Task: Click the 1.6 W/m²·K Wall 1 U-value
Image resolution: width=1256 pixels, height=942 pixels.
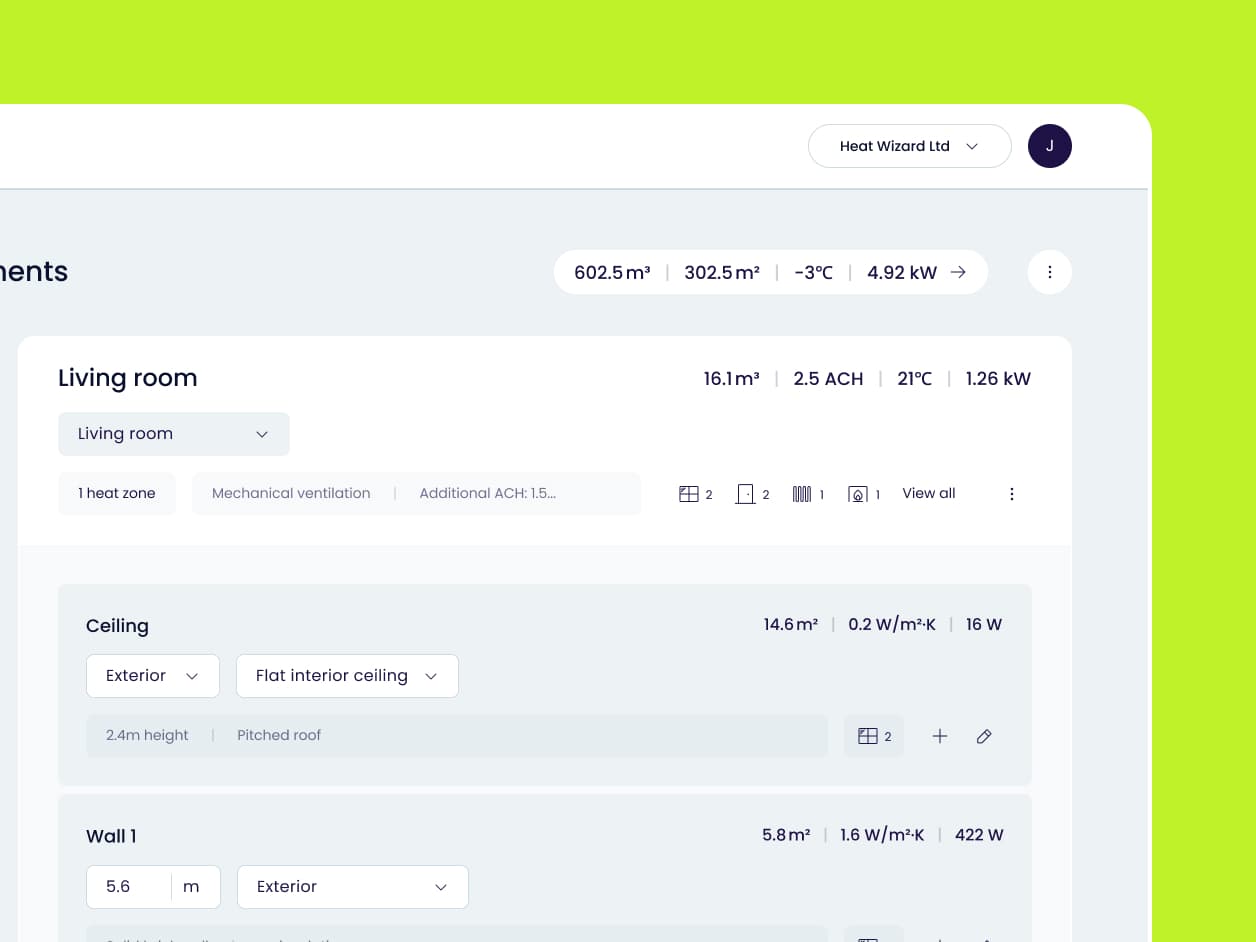Action: click(882, 835)
